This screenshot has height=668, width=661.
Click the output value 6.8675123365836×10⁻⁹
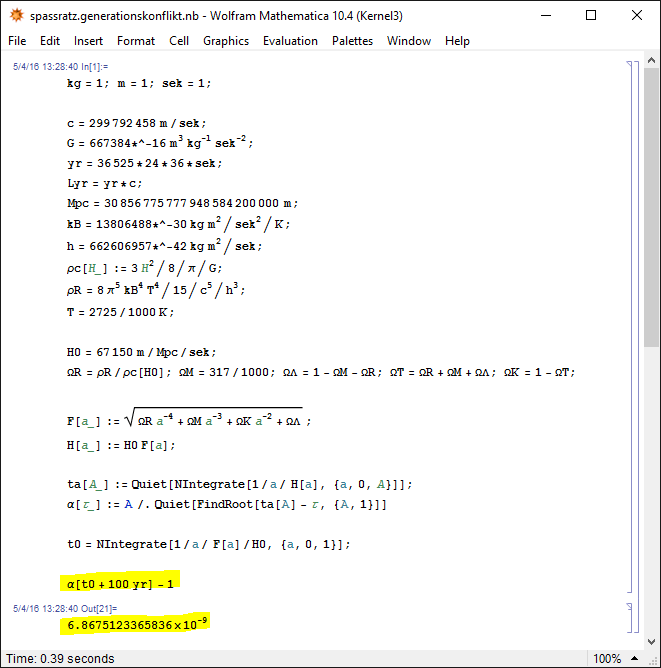pyautogui.click(x=137, y=624)
